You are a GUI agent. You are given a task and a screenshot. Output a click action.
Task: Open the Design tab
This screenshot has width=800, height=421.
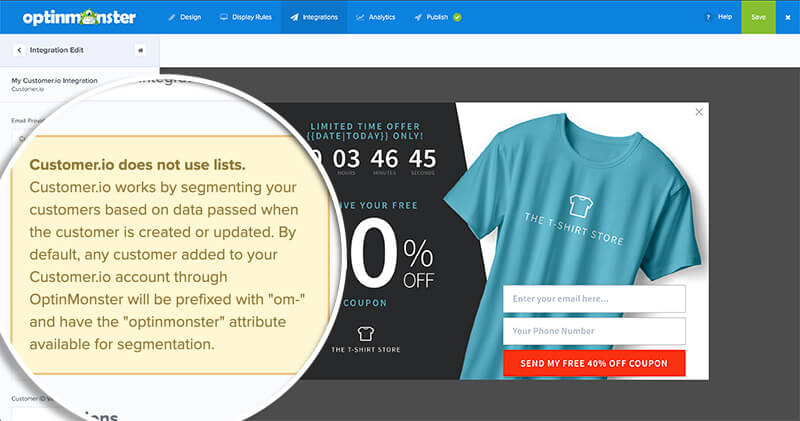(x=185, y=17)
